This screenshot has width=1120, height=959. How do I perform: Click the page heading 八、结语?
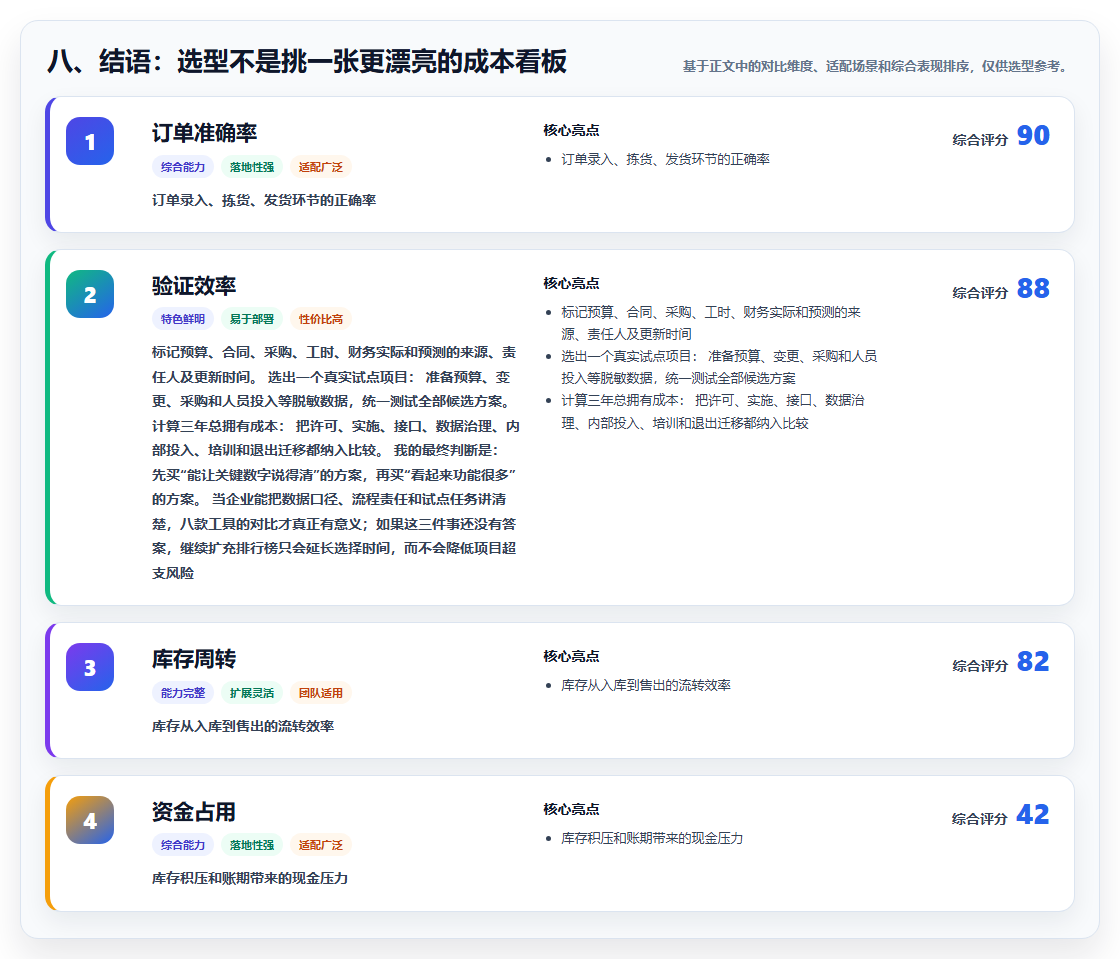(307, 61)
